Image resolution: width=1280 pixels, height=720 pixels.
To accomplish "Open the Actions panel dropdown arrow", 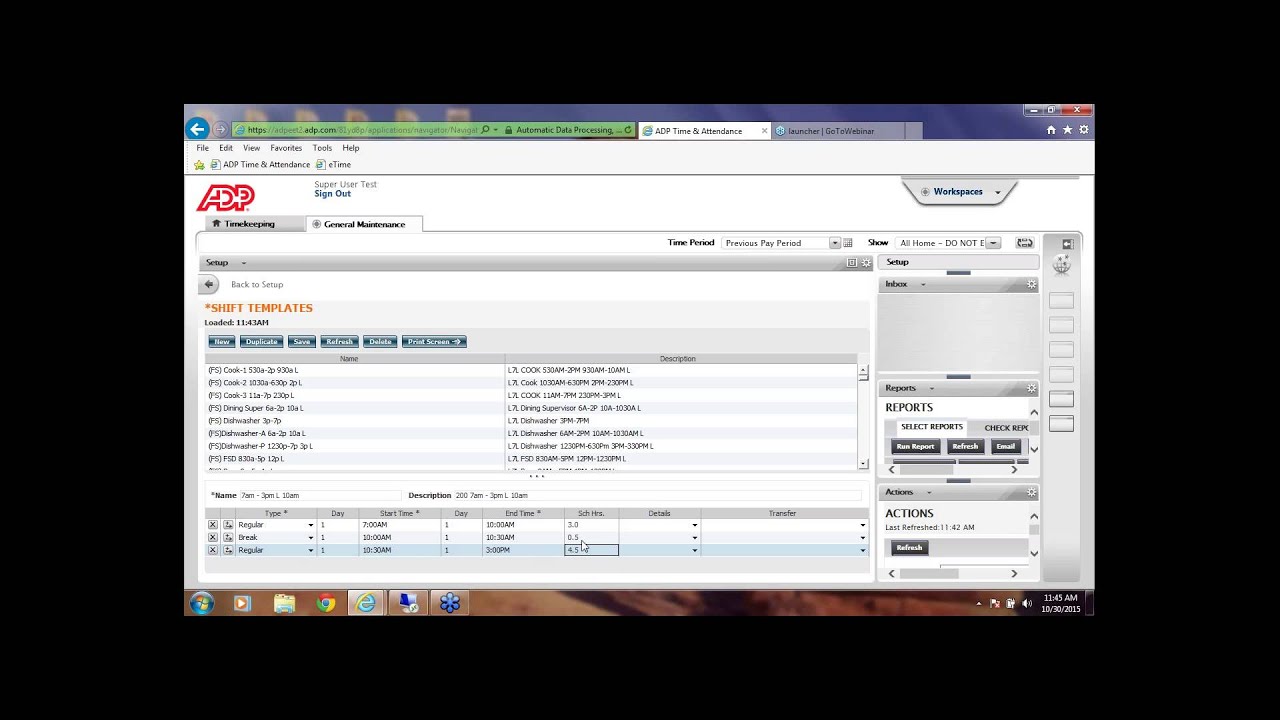I will (x=928, y=492).
